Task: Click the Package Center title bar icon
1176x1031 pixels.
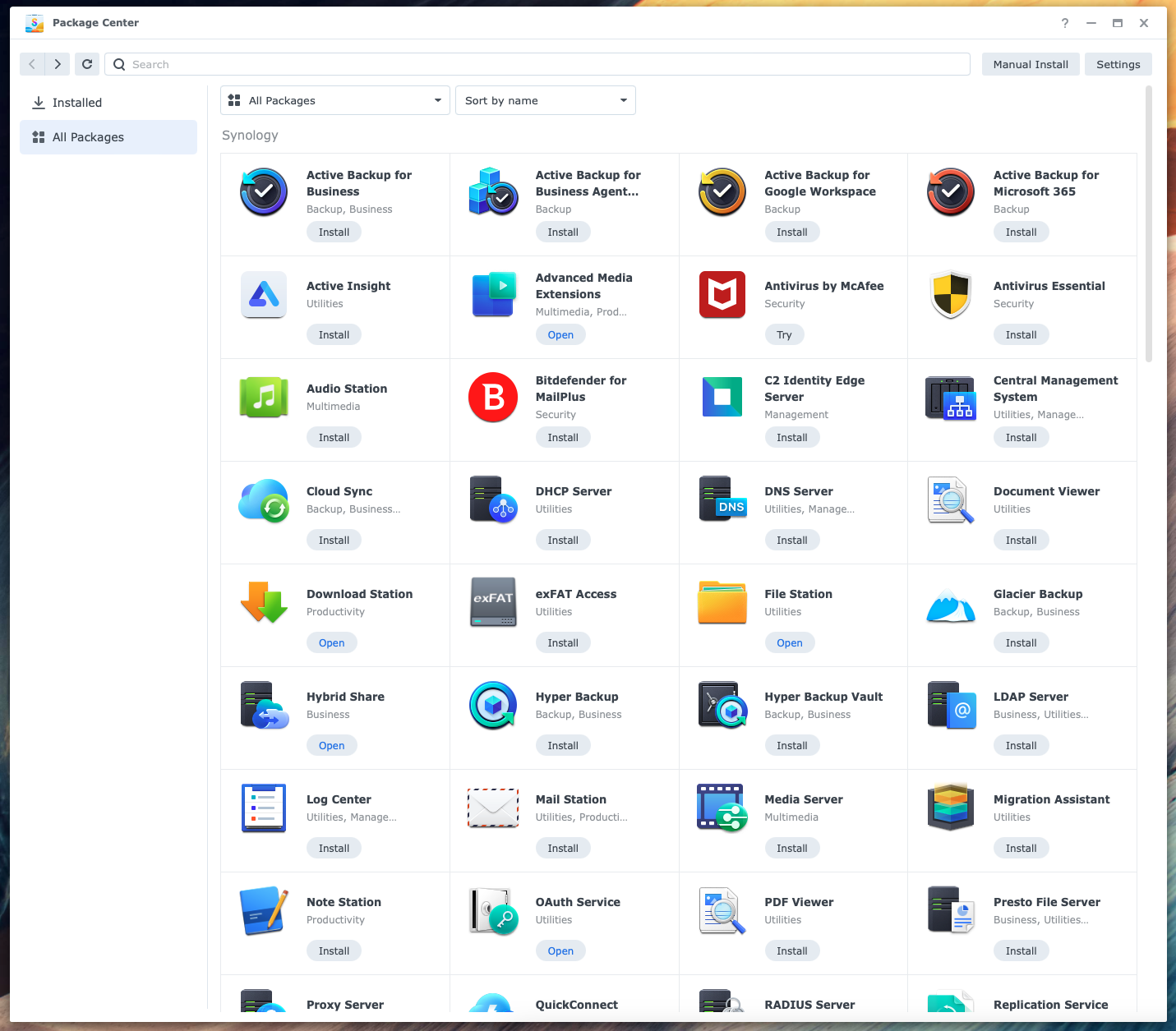Action: click(x=35, y=23)
